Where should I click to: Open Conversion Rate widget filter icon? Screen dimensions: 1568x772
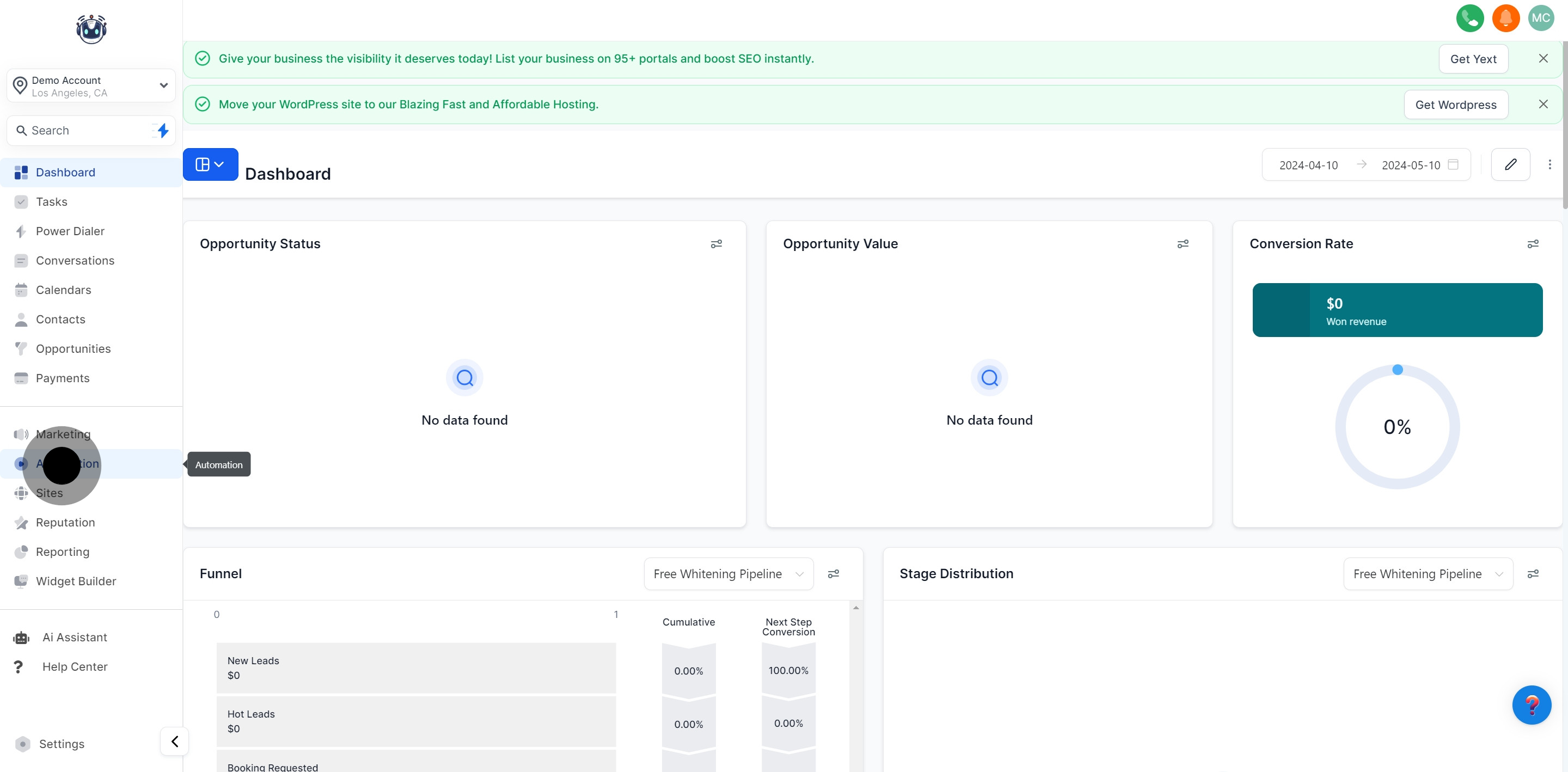coord(1533,243)
